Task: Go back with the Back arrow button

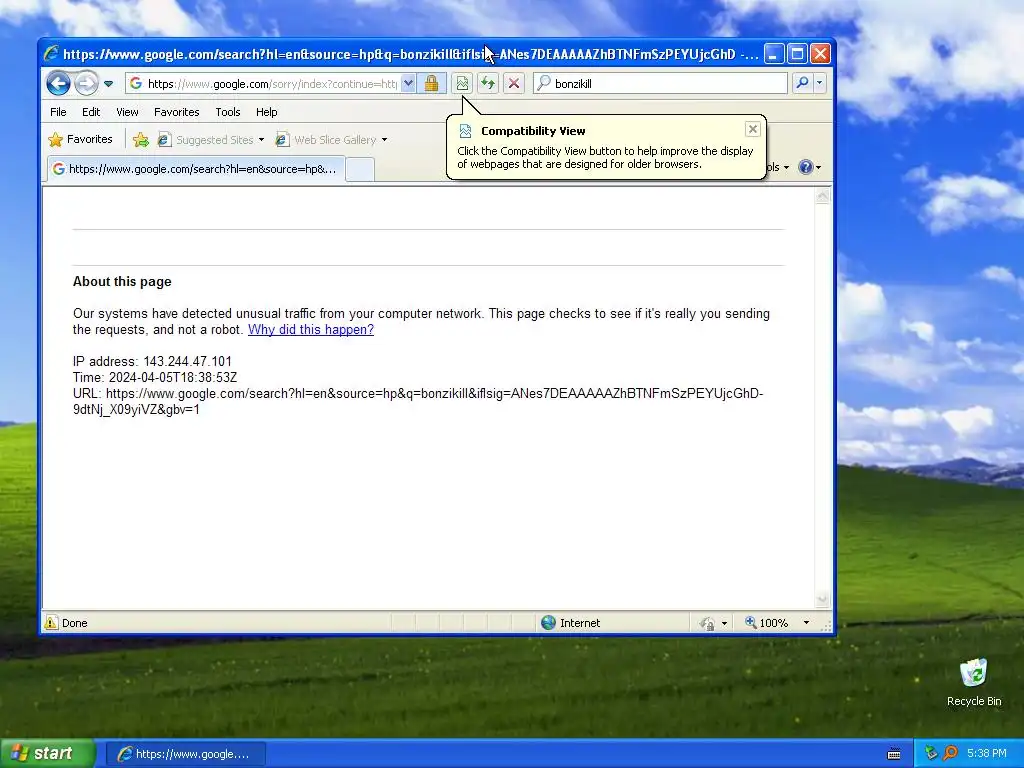Action: point(58,84)
